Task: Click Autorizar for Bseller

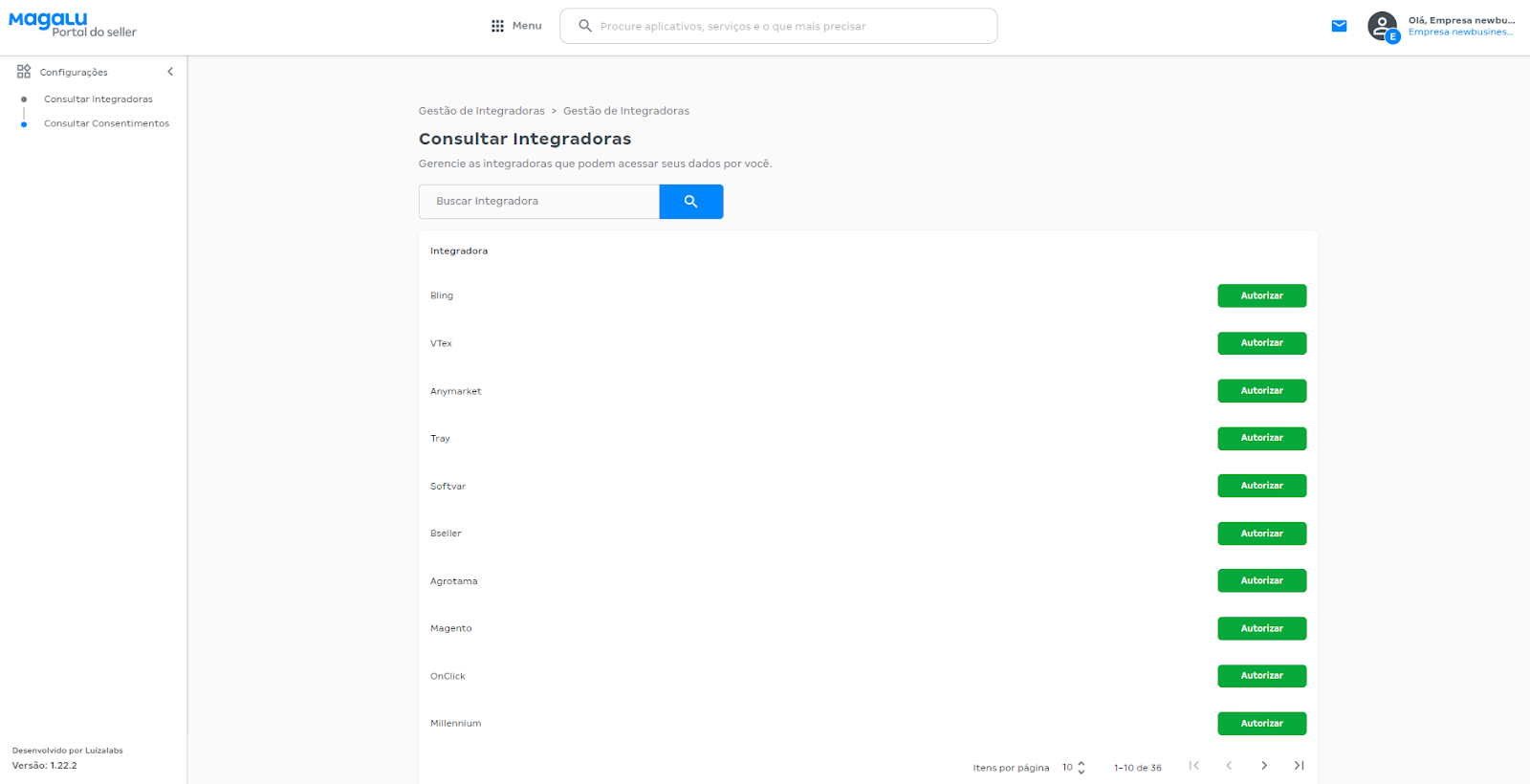Action: (1262, 534)
